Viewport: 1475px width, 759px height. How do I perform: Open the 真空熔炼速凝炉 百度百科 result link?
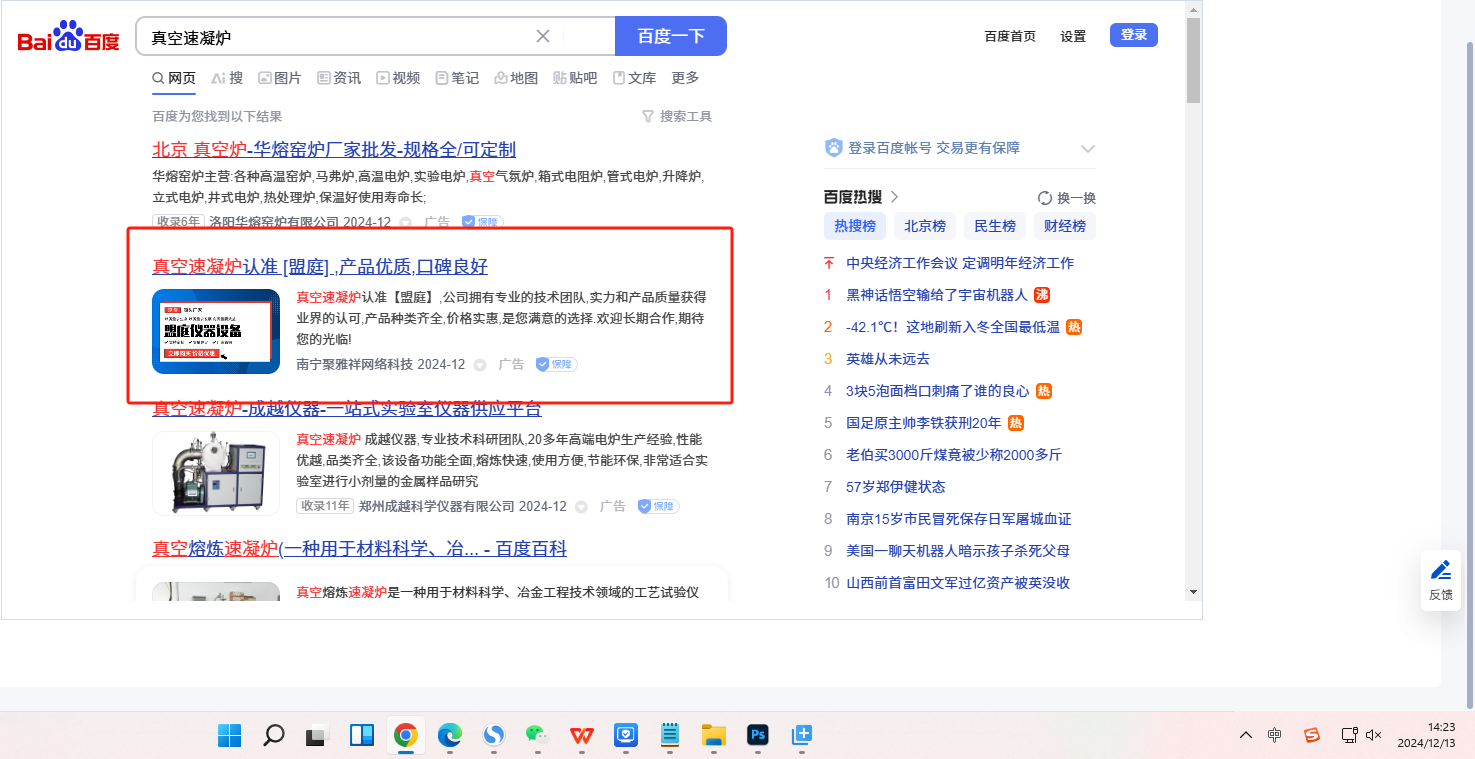[x=359, y=549]
